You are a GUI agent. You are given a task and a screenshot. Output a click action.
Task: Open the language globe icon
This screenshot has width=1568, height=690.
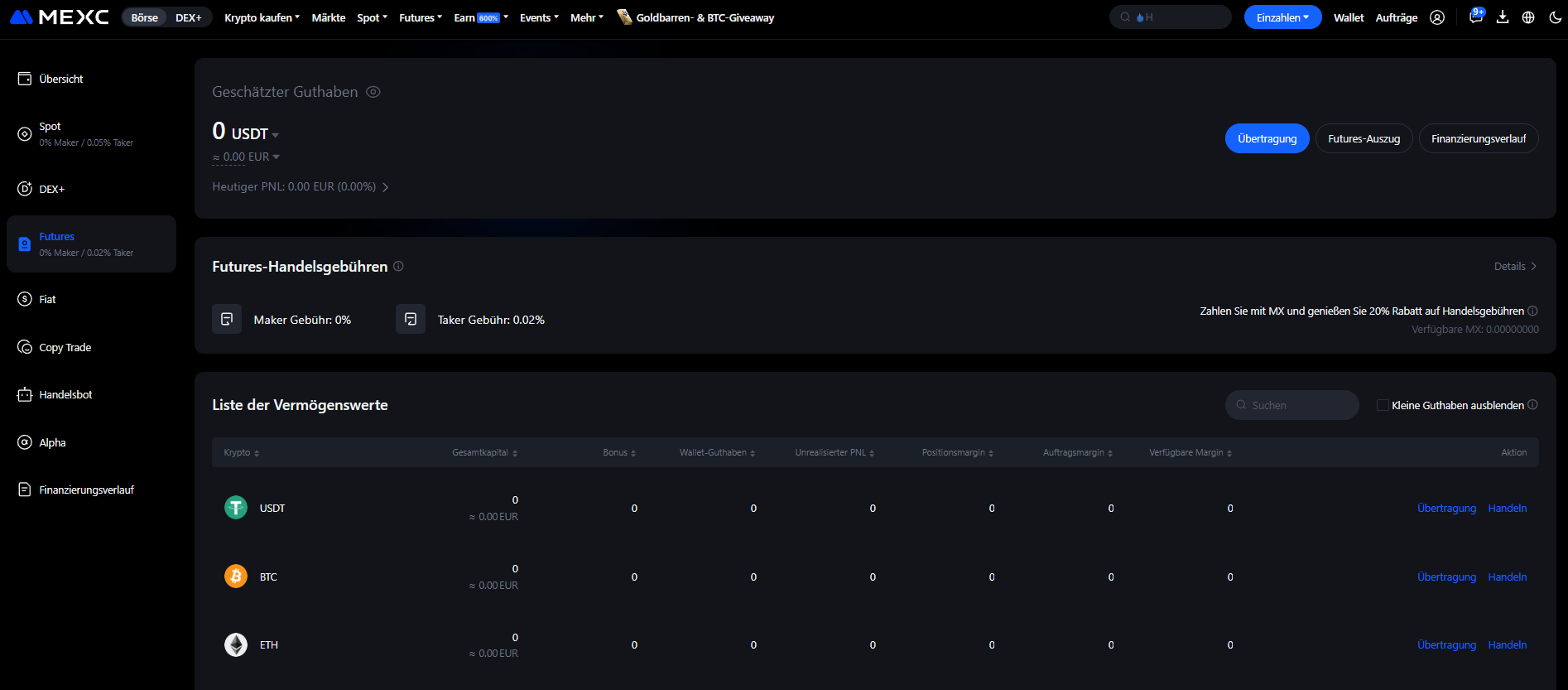coord(1528,17)
